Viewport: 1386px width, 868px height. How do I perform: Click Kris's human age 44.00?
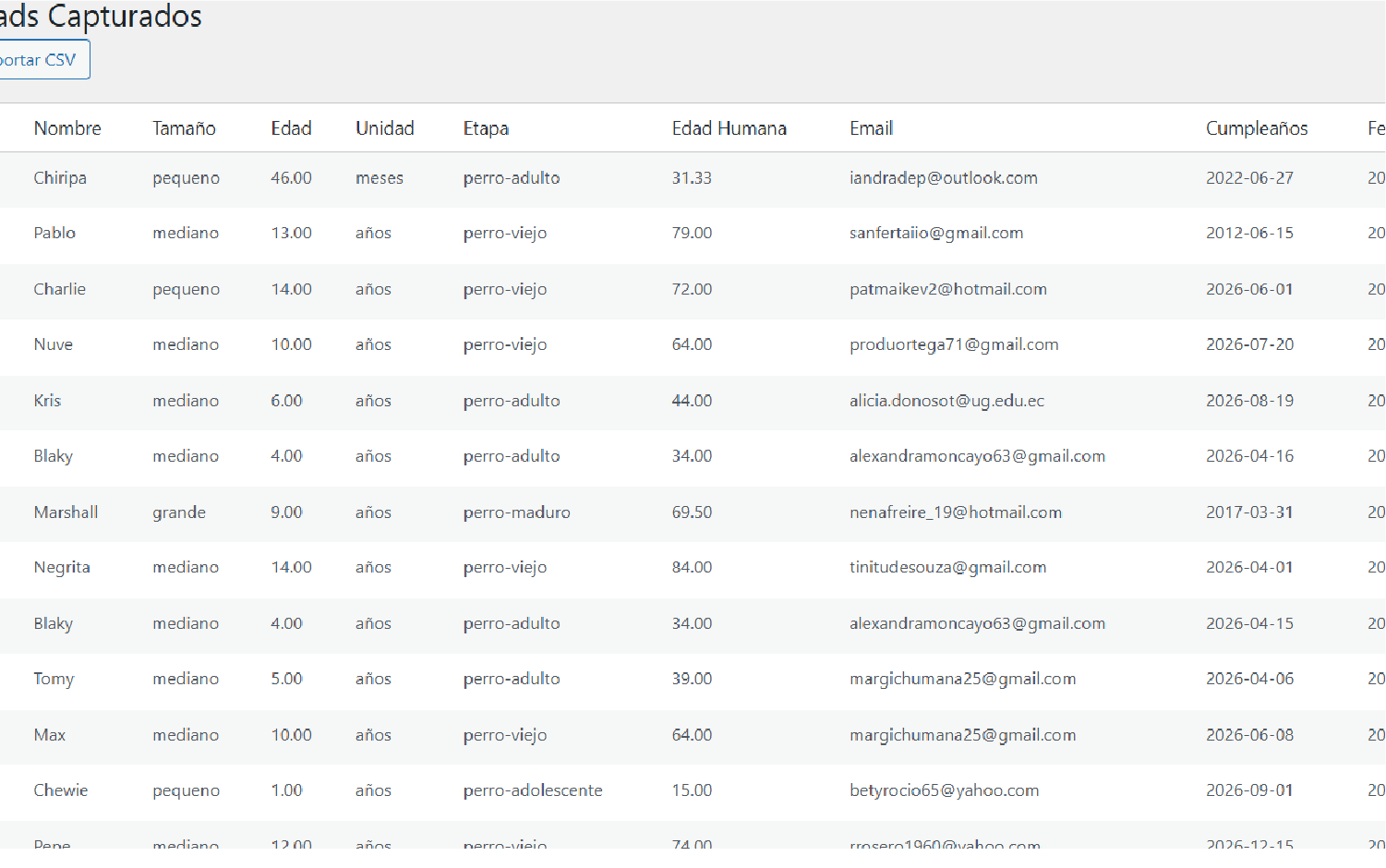[692, 401]
